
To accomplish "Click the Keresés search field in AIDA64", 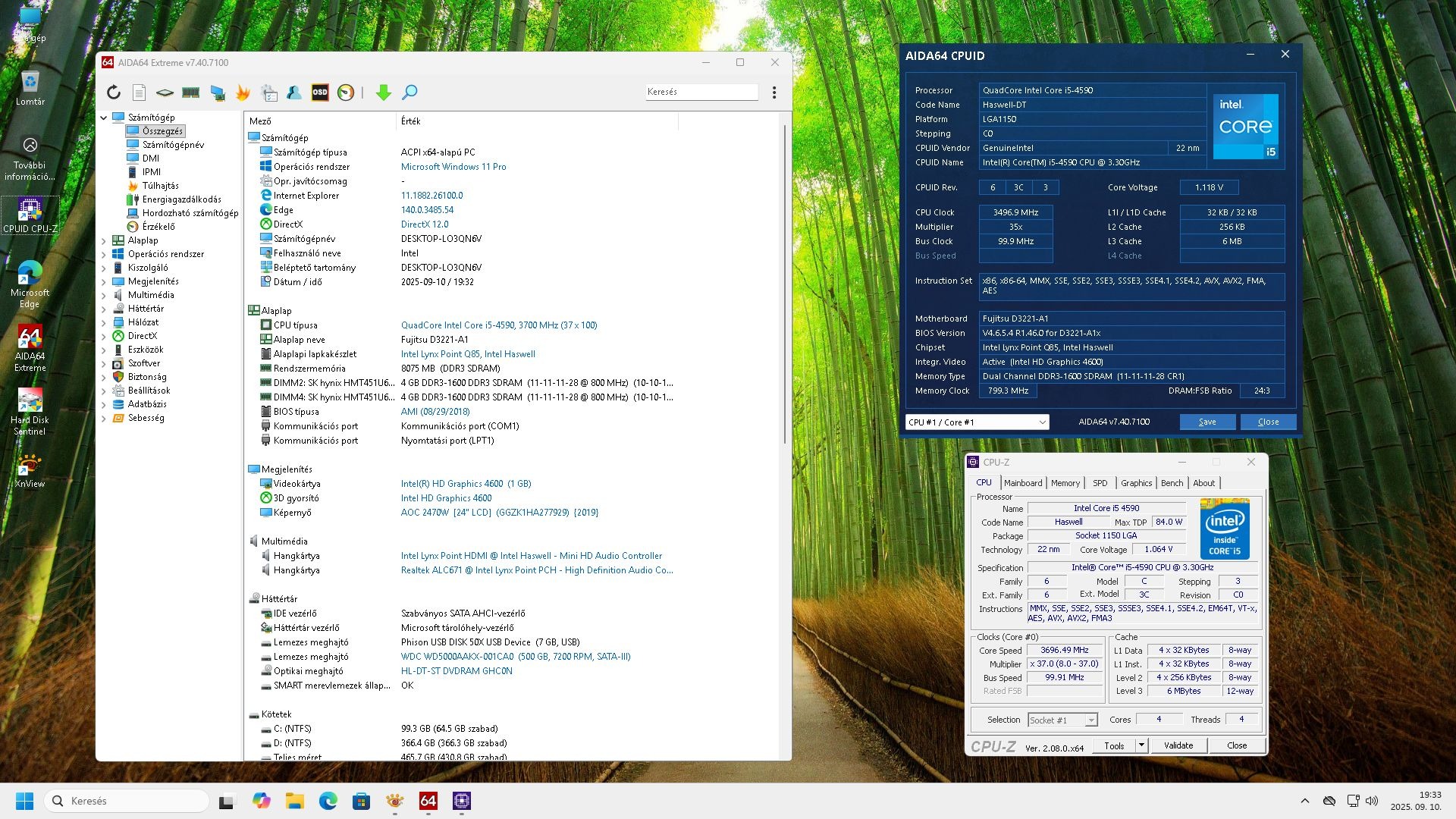I will [701, 92].
